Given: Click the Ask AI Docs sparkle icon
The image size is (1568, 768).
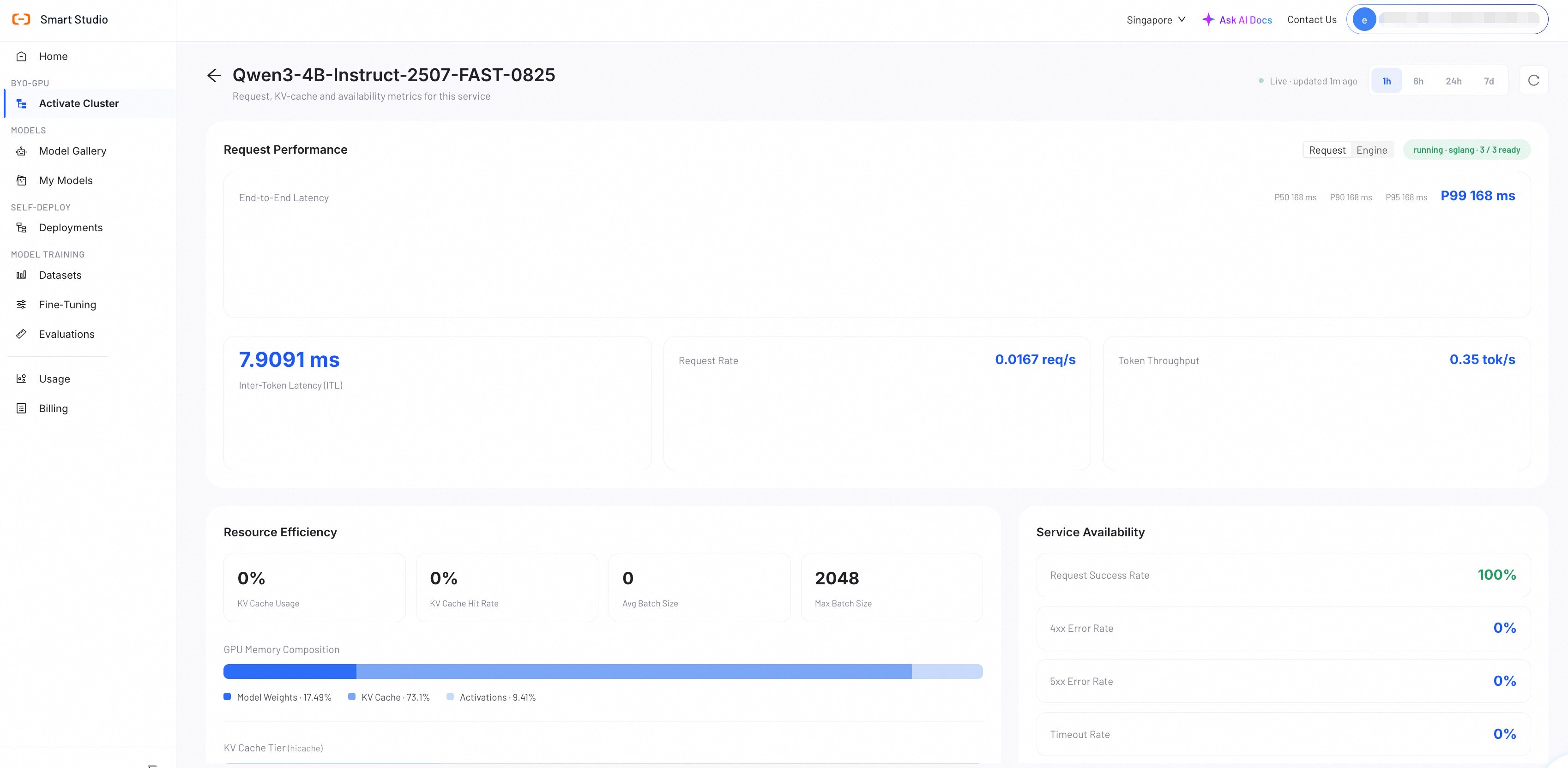Looking at the screenshot, I should point(1208,19).
